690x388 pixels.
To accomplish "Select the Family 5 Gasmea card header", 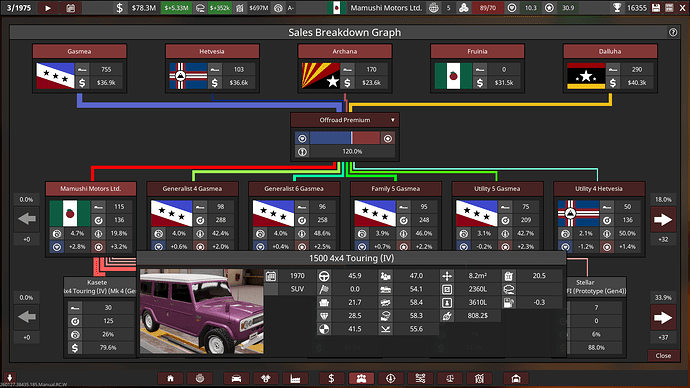I will coord(396,188).
